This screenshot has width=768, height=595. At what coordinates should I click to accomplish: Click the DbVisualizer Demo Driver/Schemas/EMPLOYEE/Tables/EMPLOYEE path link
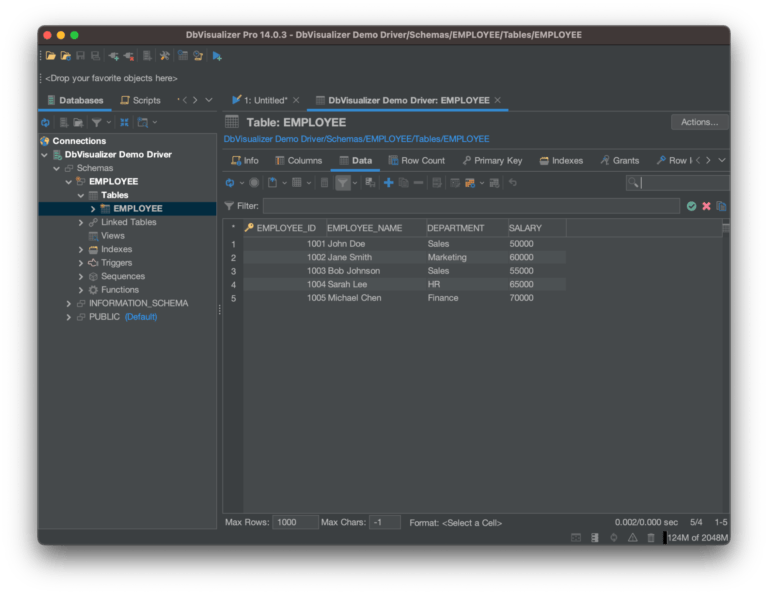(356, 139)
